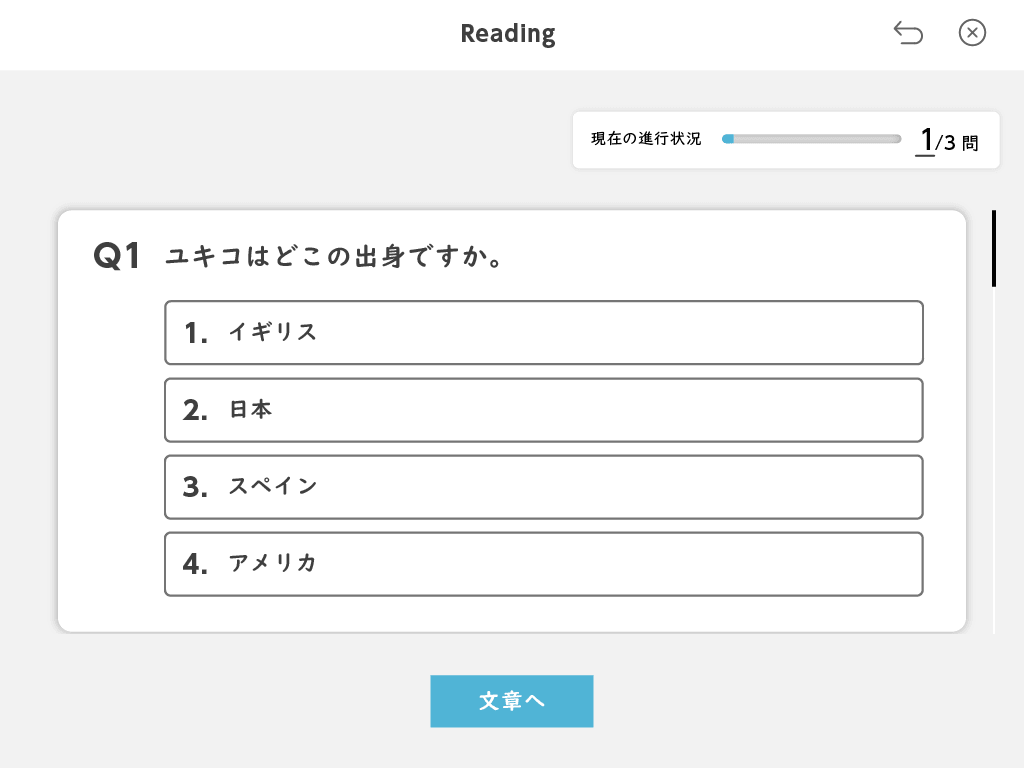
Task: Click the black scrollbar thumb
Action: 993,248
